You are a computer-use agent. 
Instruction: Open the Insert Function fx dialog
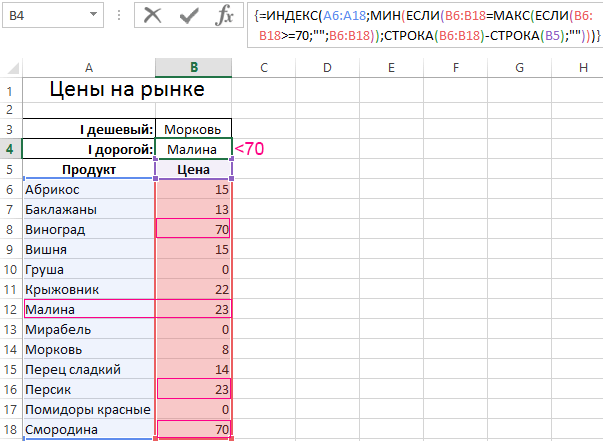point(225,16)
